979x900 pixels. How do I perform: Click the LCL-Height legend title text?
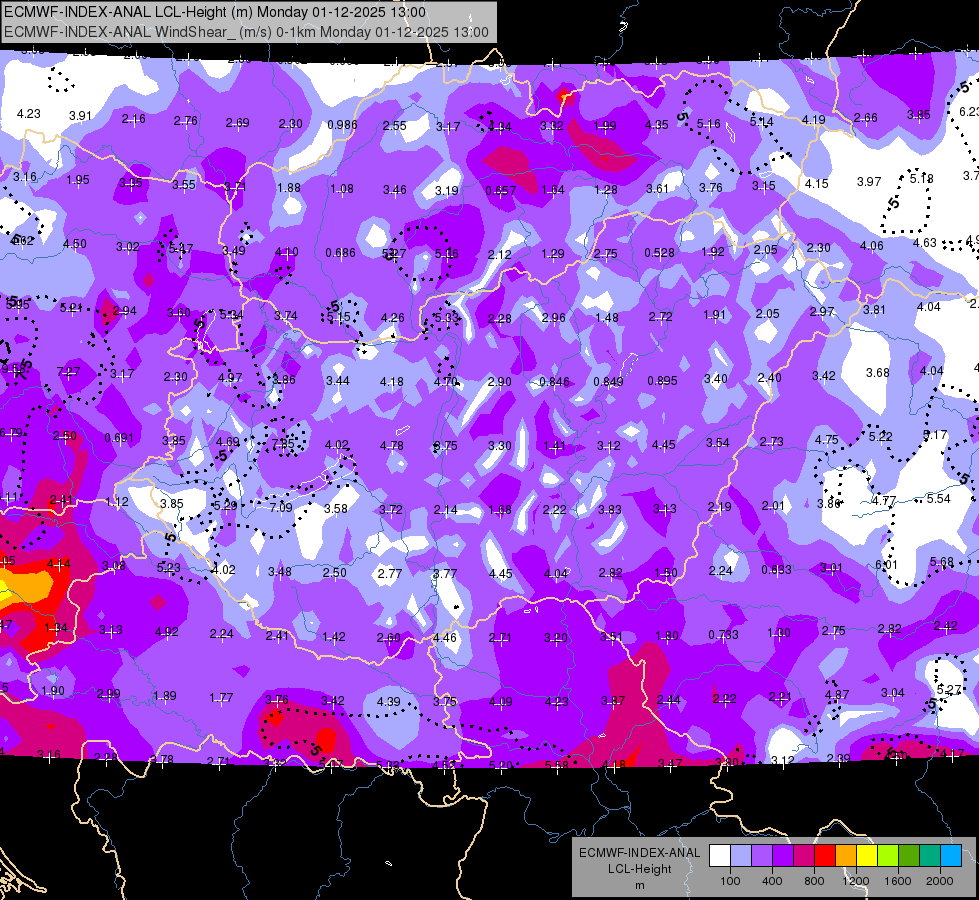pyautogui.click(x=640, y=869)
